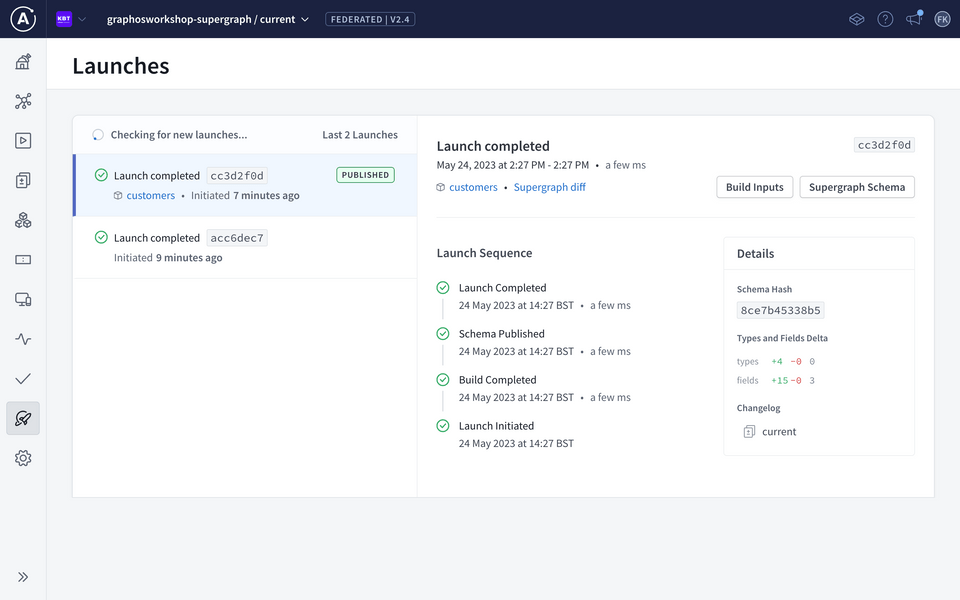Click the customers link in launch list
Screen dimensions: 960x600
(151, 195)
